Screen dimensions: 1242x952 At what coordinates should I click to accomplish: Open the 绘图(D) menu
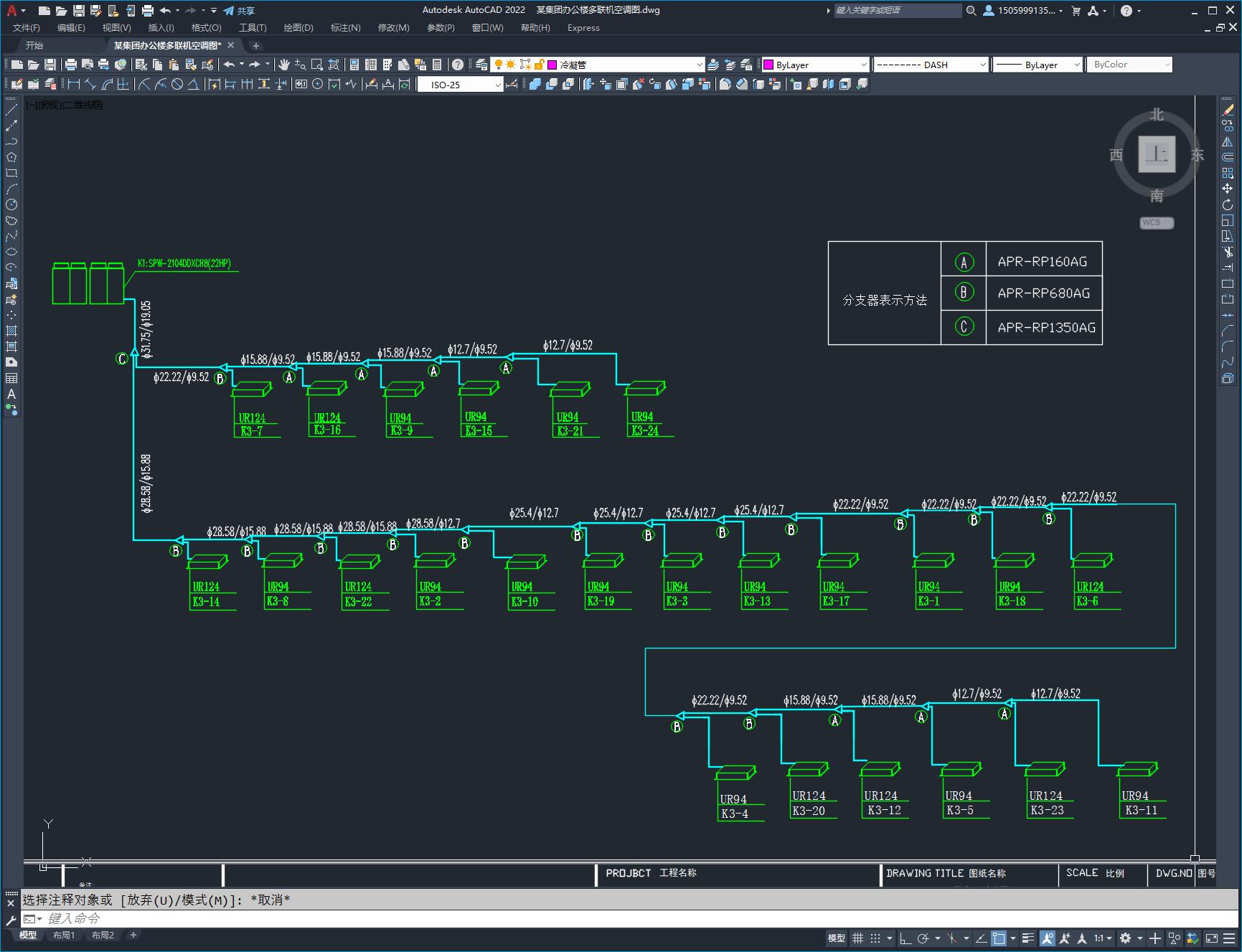click(x=298, y=28)
